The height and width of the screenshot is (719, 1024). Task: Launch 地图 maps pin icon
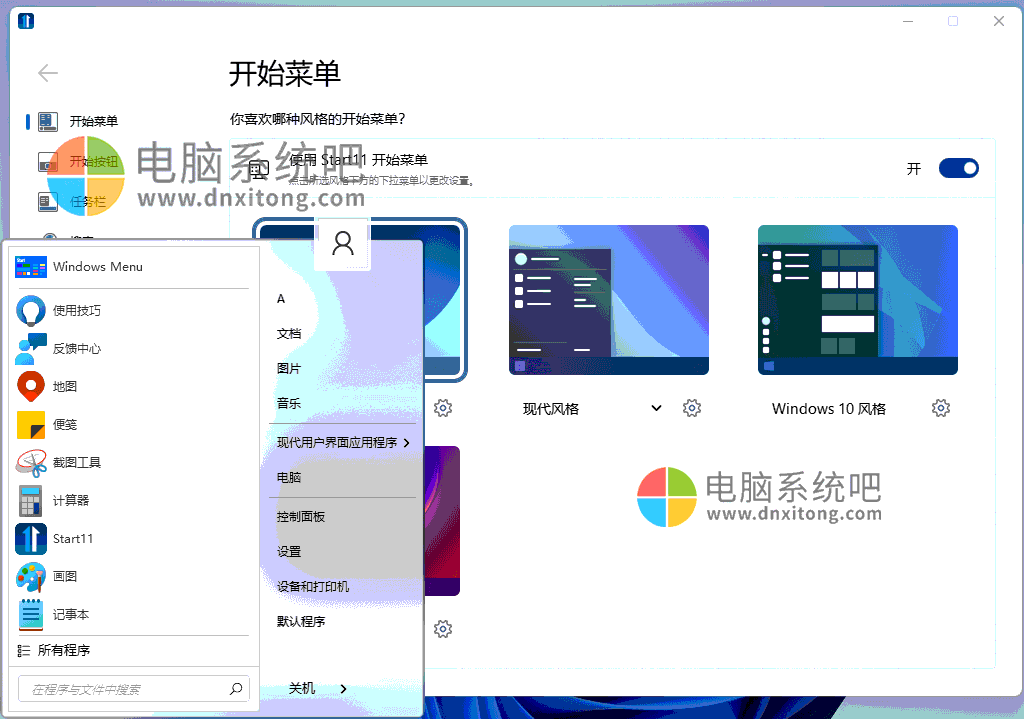31,386
